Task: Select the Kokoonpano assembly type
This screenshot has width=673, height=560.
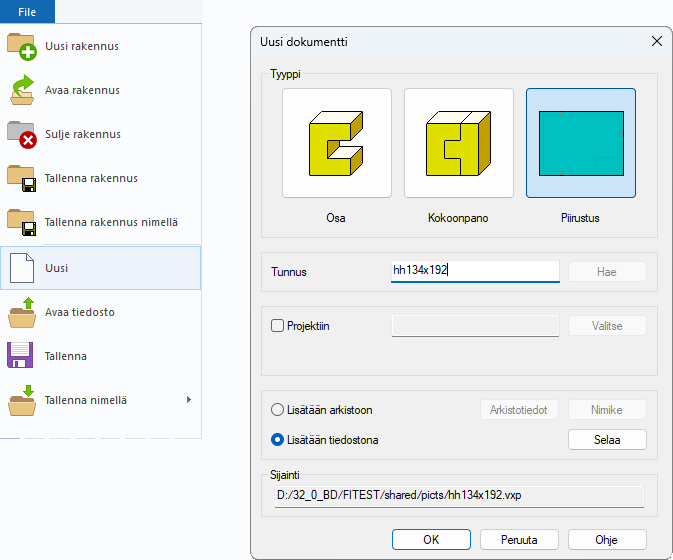Action: [x=459, y=143]
